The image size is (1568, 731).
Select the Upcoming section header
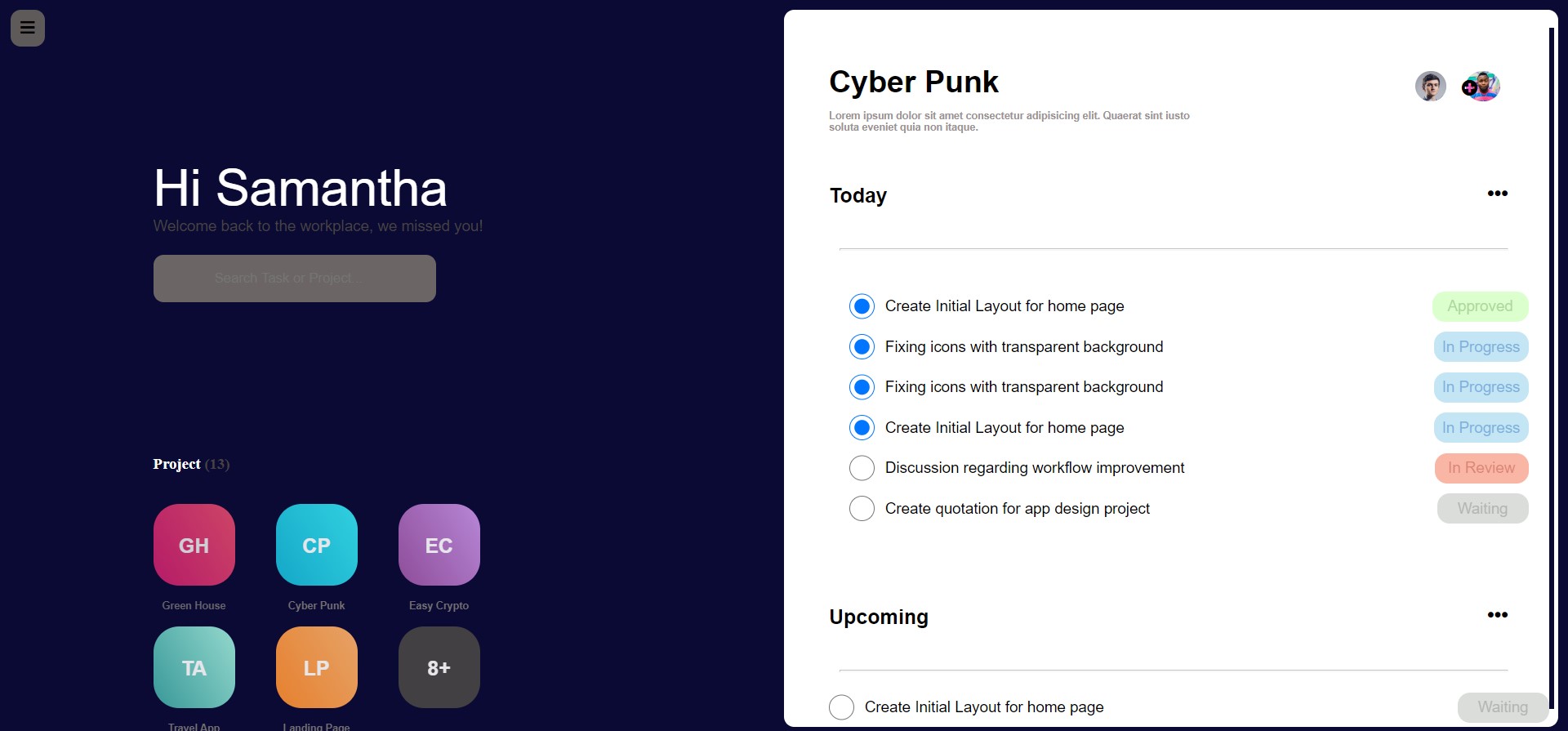879,617
